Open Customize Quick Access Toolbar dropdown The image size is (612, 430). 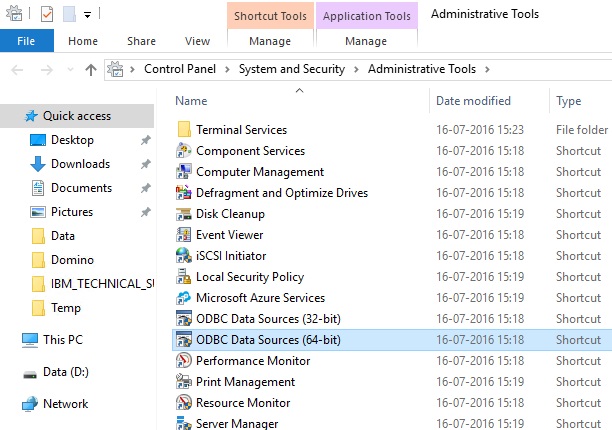87,15
